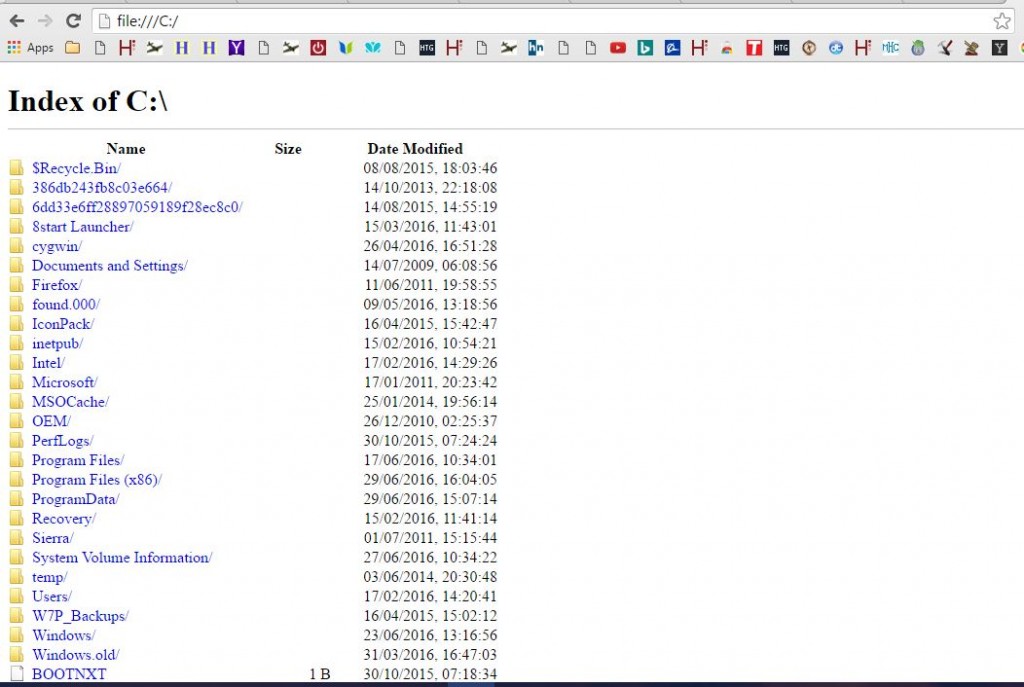Click the date '14/07/2009, 06:08:56'
Screen dimensions: 1024x687
430,266
